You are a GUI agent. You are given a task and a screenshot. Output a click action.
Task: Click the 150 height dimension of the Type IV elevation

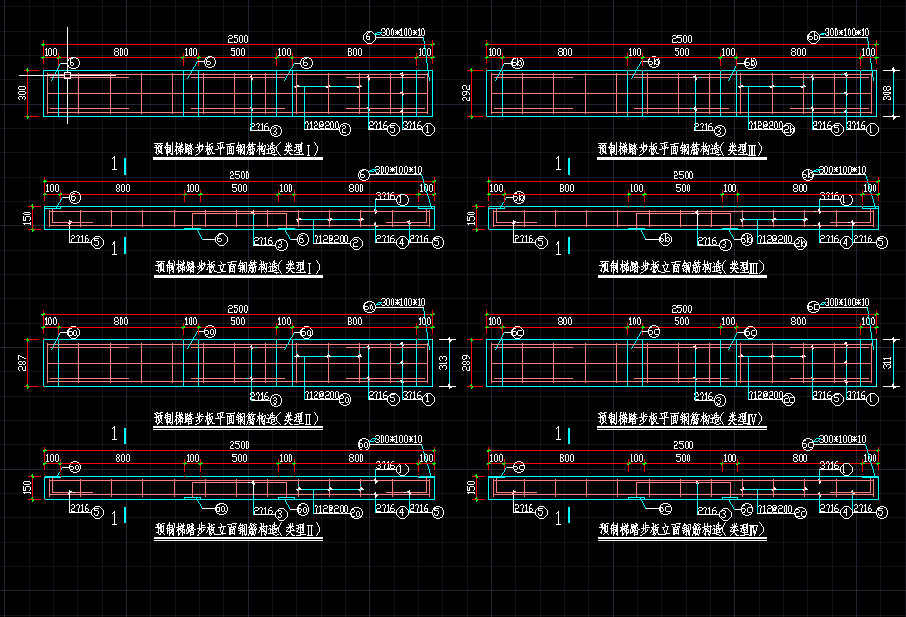471,488
